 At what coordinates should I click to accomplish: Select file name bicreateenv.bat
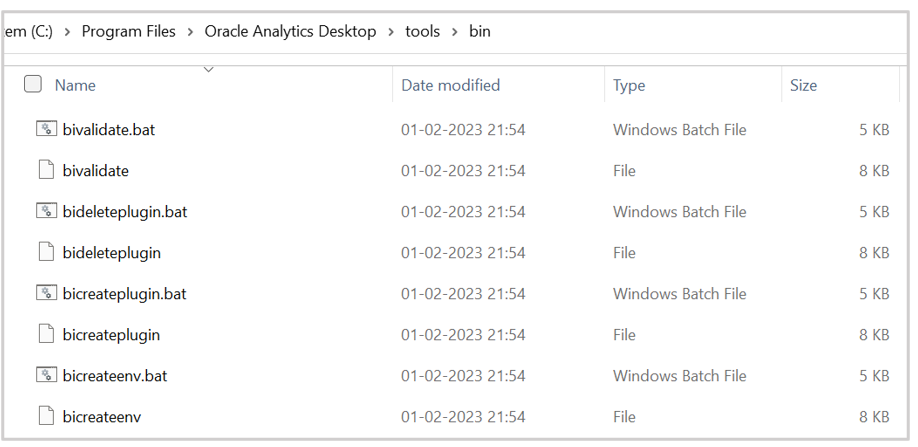(x=115, y=376)
